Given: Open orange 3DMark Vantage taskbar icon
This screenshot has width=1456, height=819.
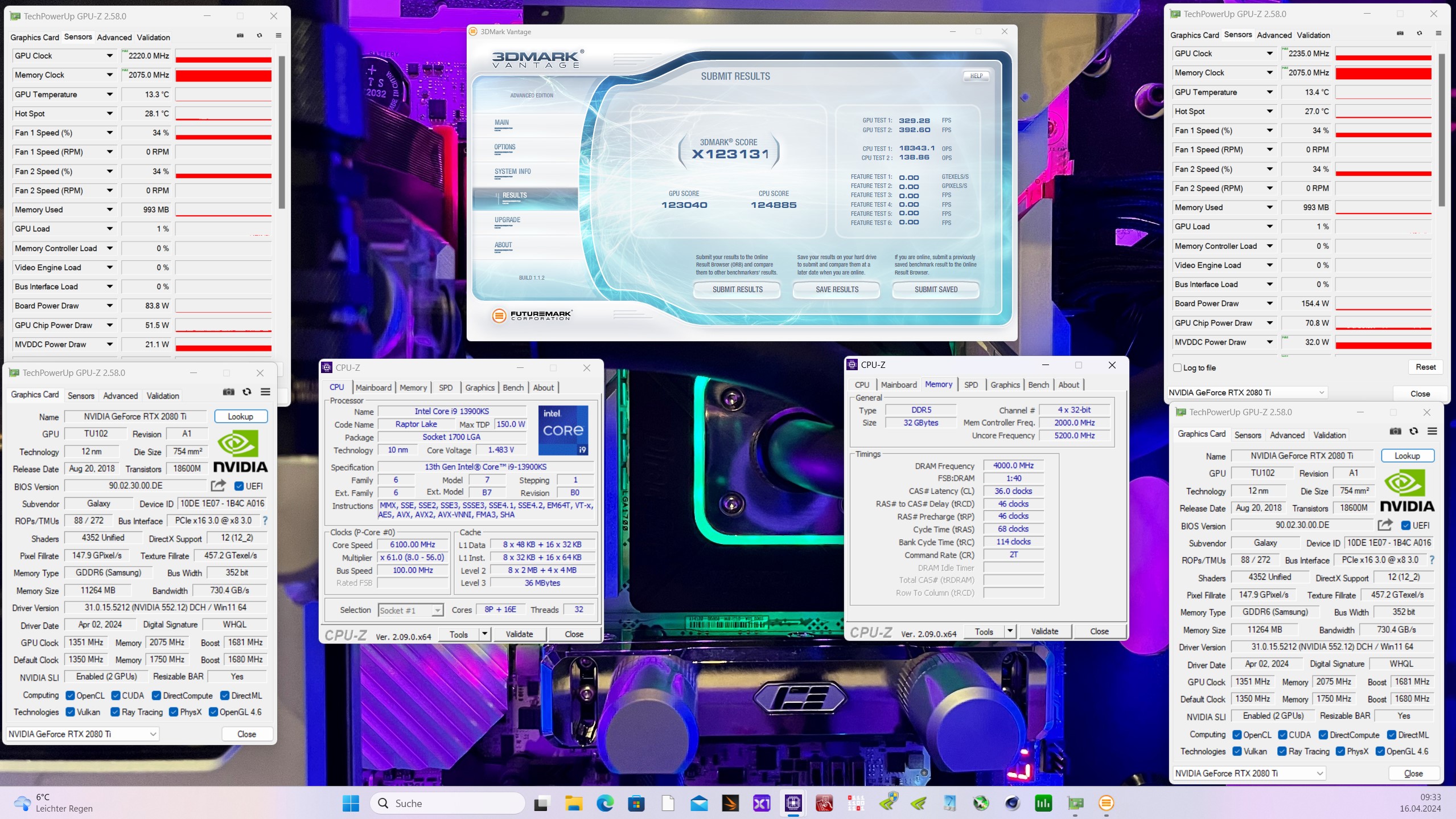Looking at the screenshot, I should tap(1106, 803).
